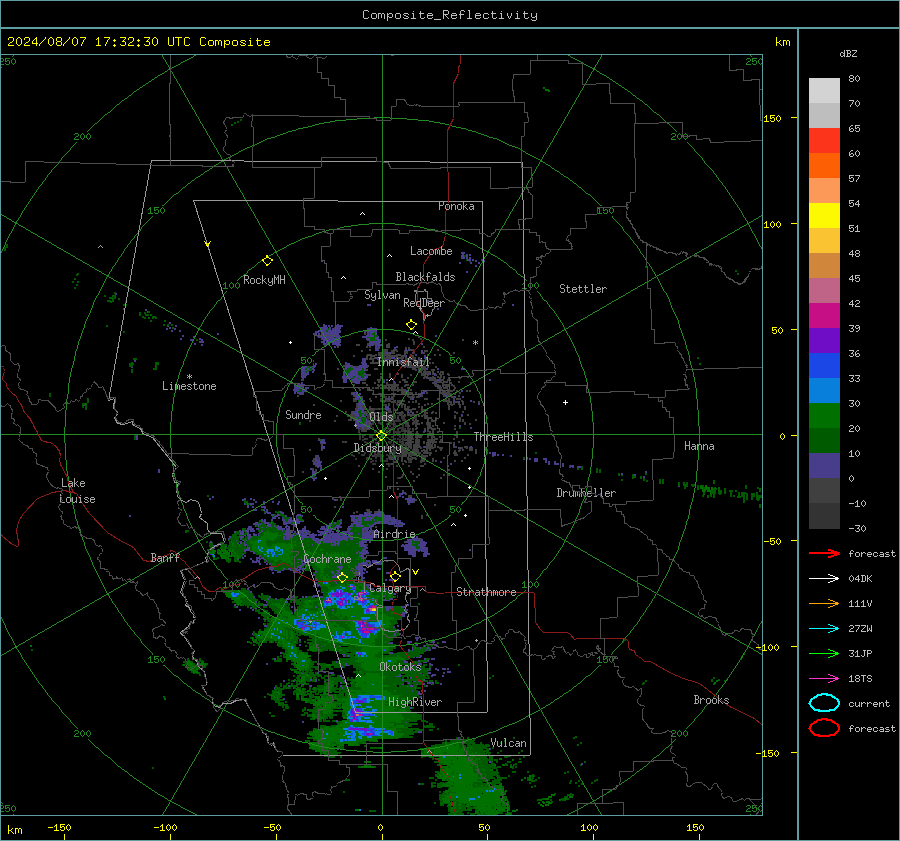
Task: Select the orange 57 dBZ color swatch
Action: pyautogui.click(x=824, y=166)
